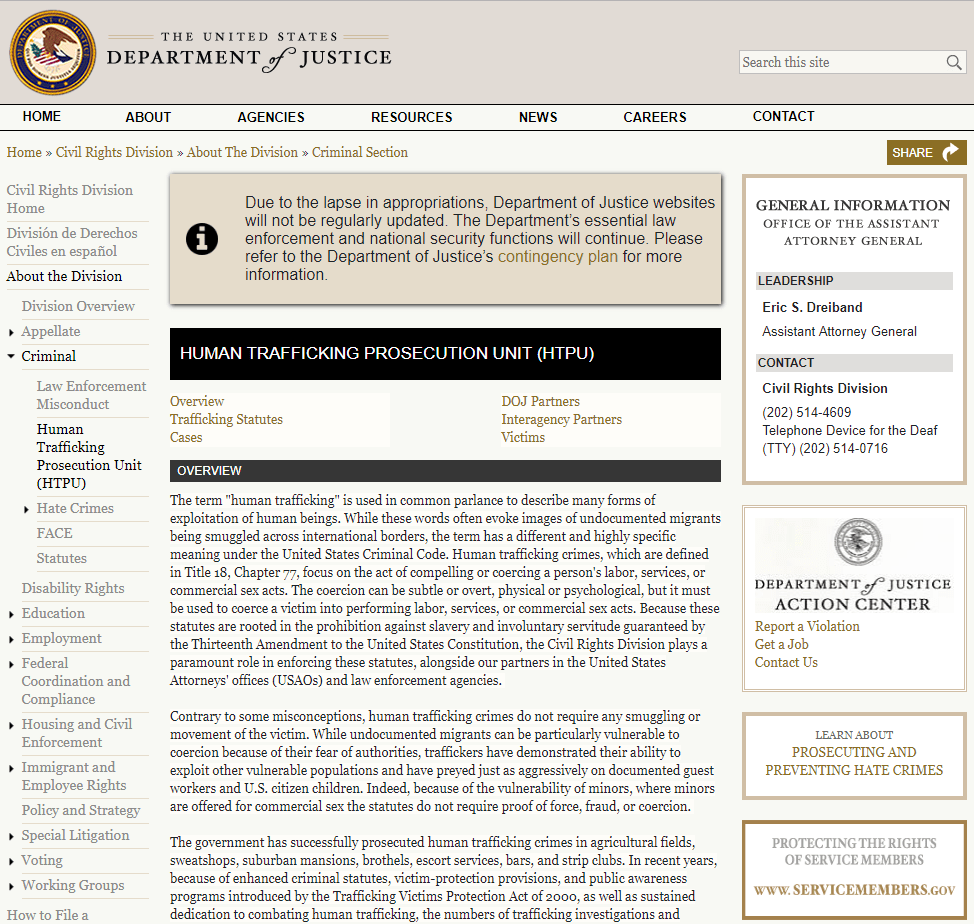Expand the Voting arrow in sidebar
The image size is (974, 924).
click(11, 862)
